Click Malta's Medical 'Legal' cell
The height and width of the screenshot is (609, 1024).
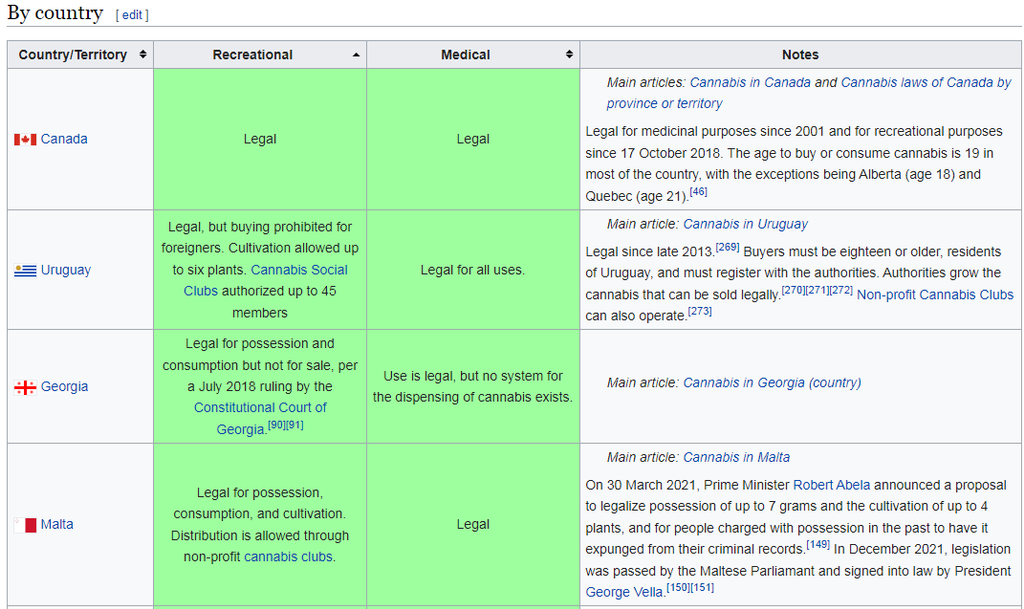click(x=473, y=524)
